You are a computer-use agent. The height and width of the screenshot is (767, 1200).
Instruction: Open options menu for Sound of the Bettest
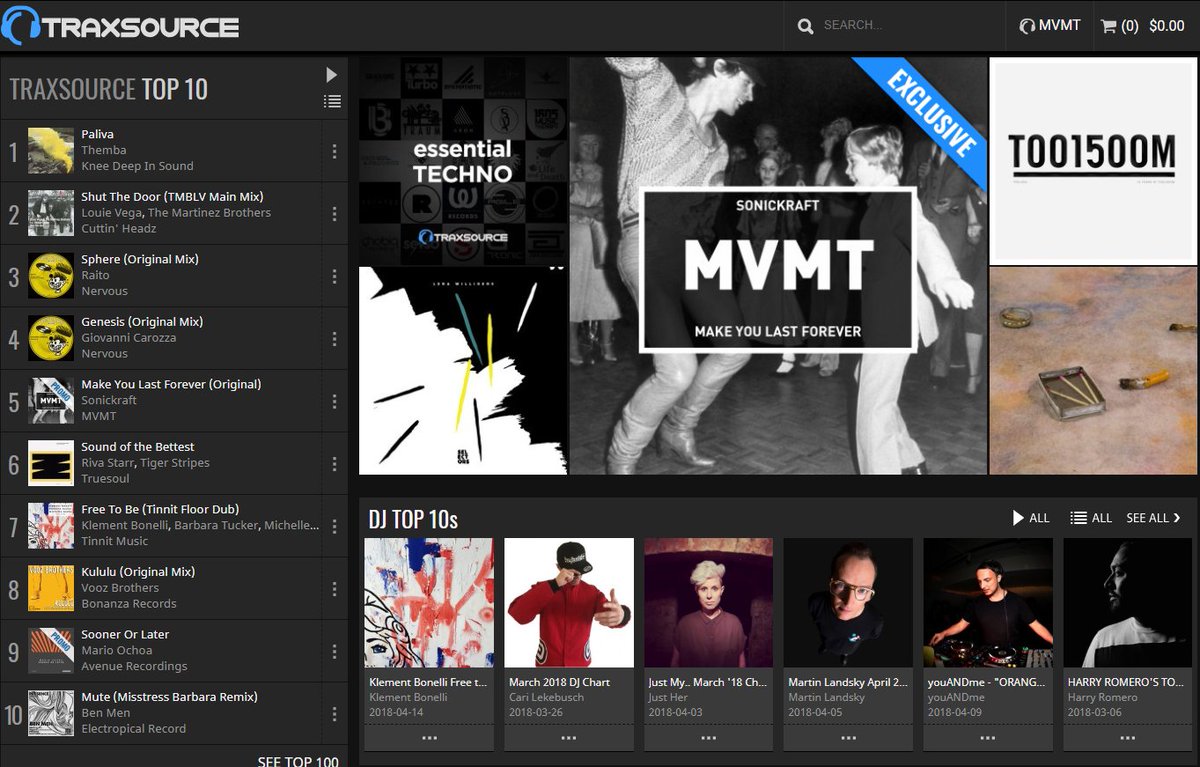pyautogui.click(x=334, y=463)
